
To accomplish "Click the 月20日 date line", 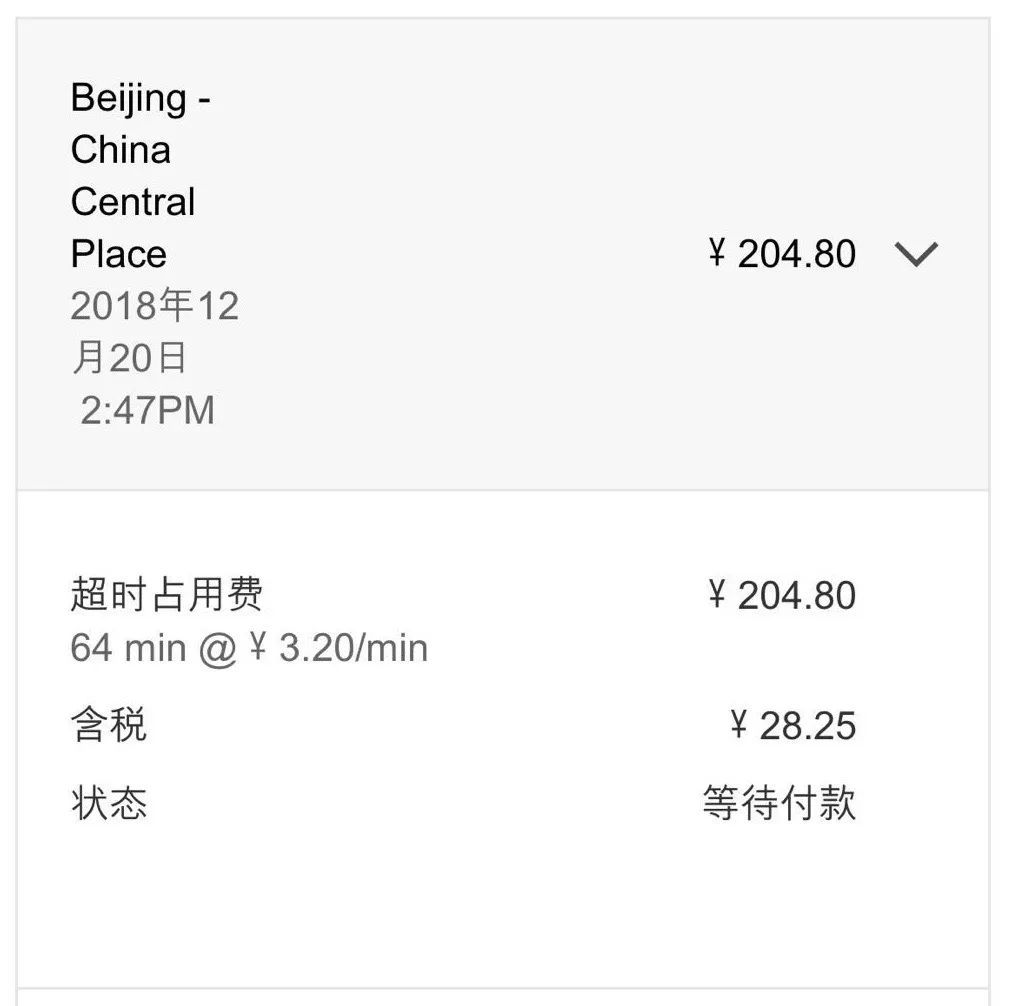I will click(129, 358).
